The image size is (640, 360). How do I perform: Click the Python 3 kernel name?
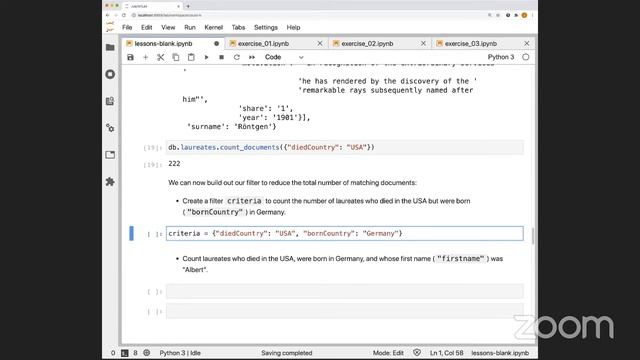(501, 57)
